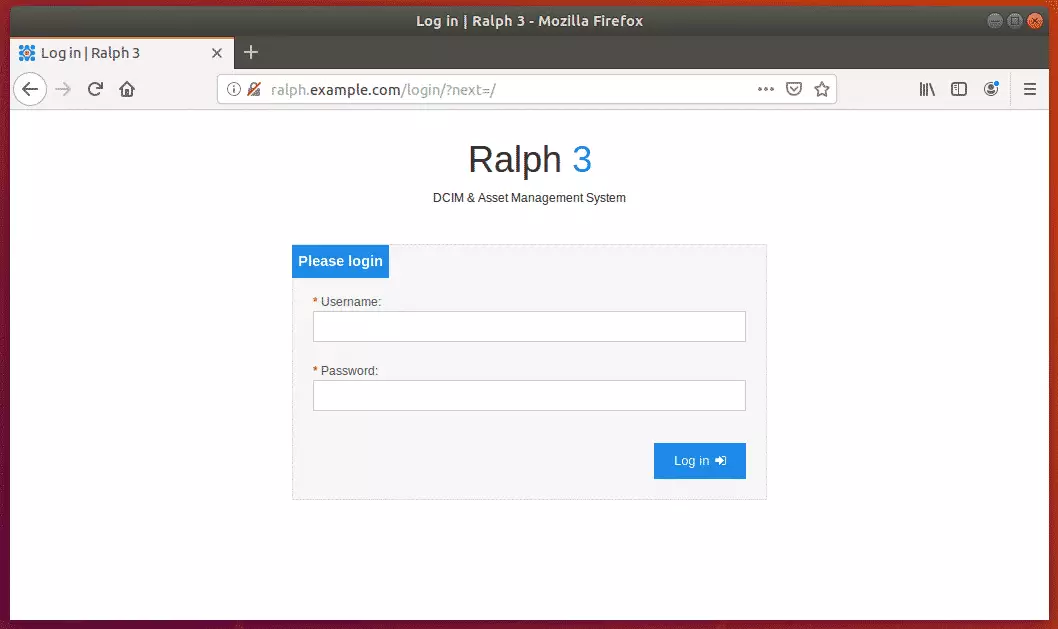The image size is (1058, 629).
Task: Open page actions three-dot menu
Action: coord(765,89)
